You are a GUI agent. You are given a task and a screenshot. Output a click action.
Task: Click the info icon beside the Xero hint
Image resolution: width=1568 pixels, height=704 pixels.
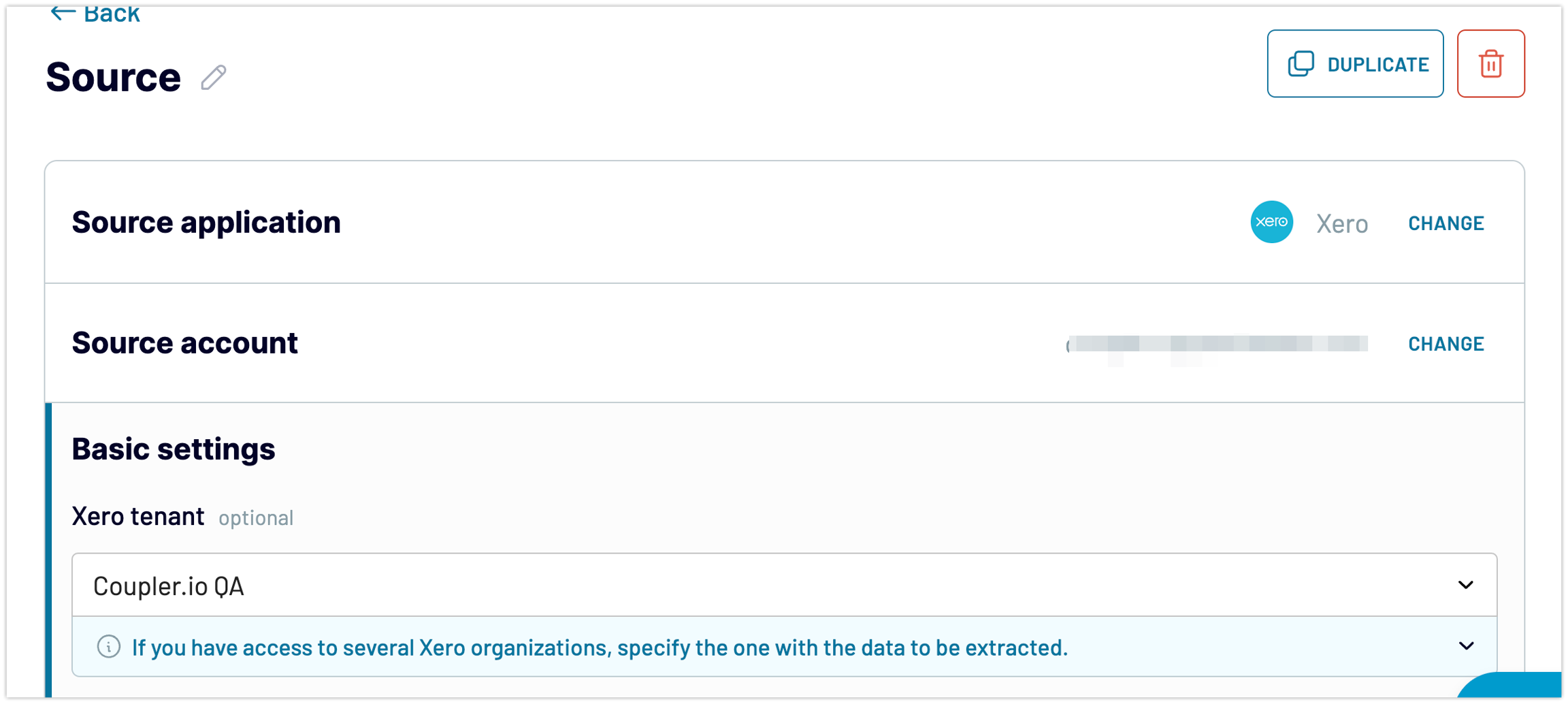109,647
